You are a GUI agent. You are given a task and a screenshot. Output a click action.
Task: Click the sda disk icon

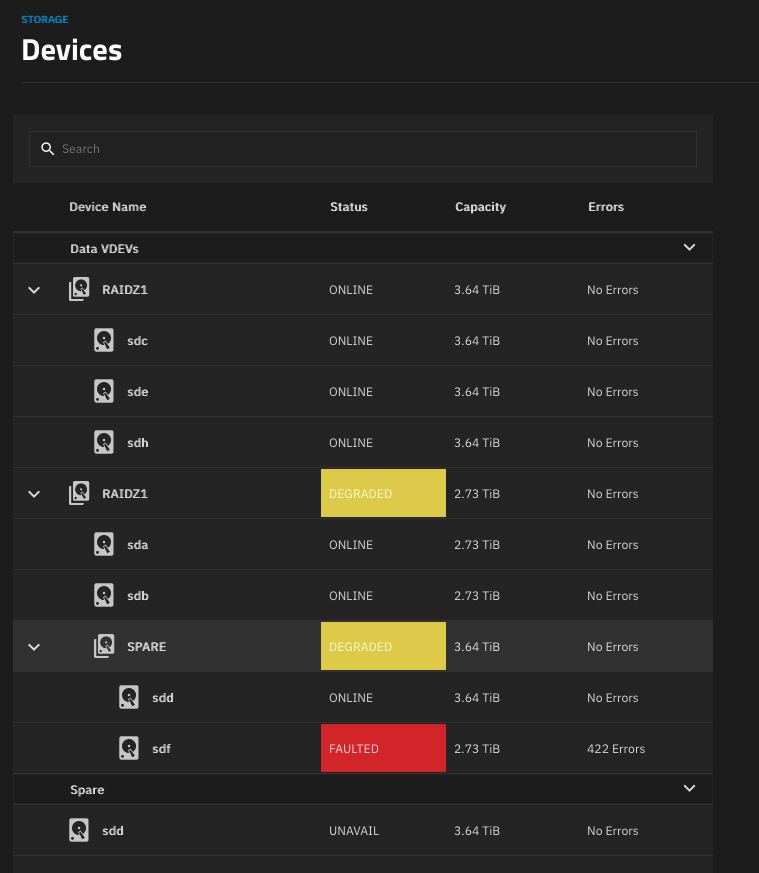[104, 544]
